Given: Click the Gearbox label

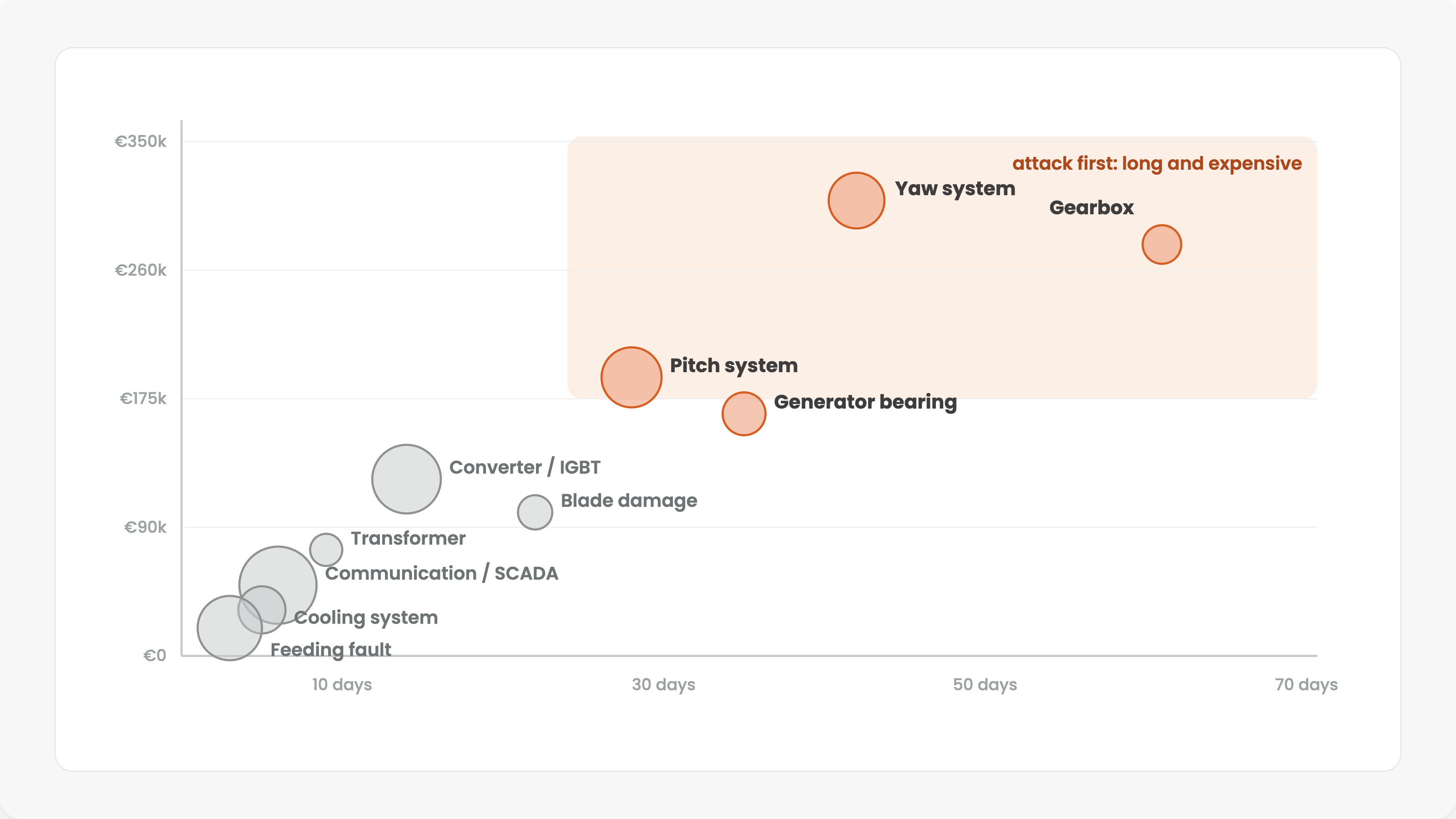Looking at the screenshot, I should point(1092,207).
